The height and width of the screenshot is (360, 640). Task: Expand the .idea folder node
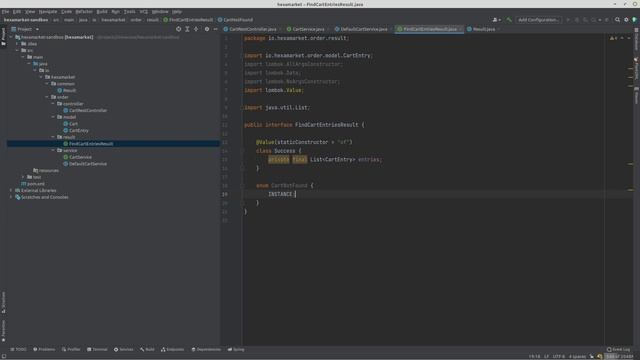coord(17,44)
